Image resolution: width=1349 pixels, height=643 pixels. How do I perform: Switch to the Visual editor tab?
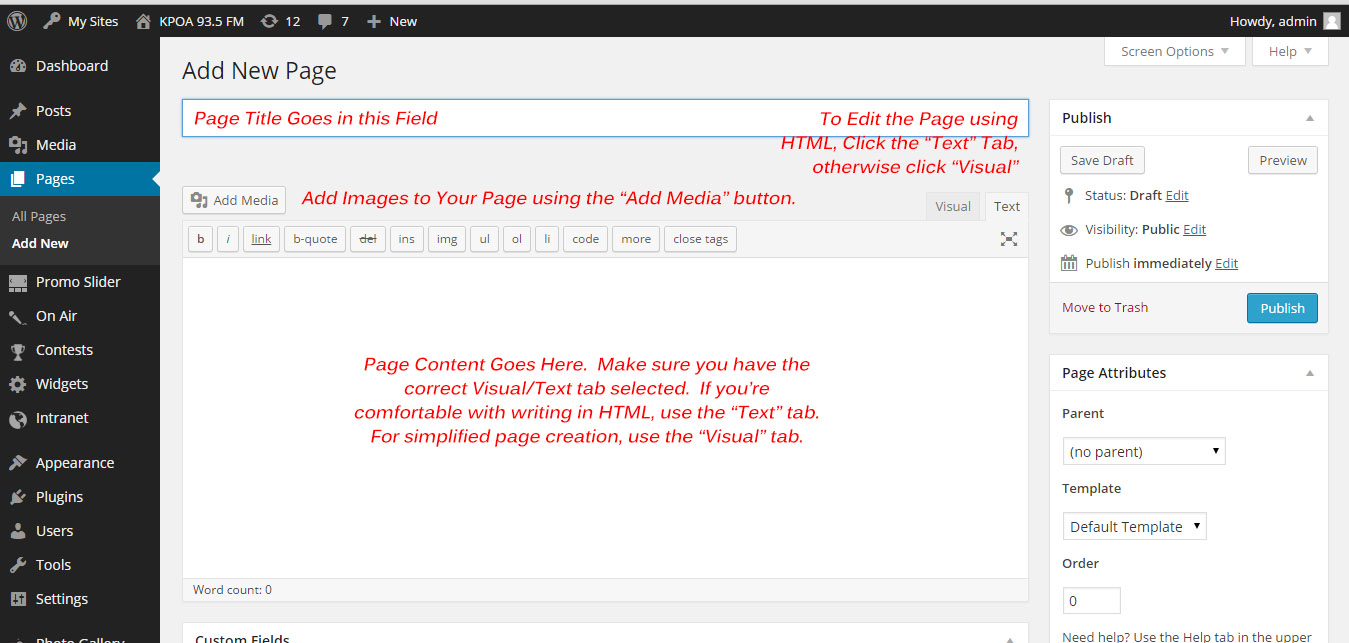(x=952, y=207)
